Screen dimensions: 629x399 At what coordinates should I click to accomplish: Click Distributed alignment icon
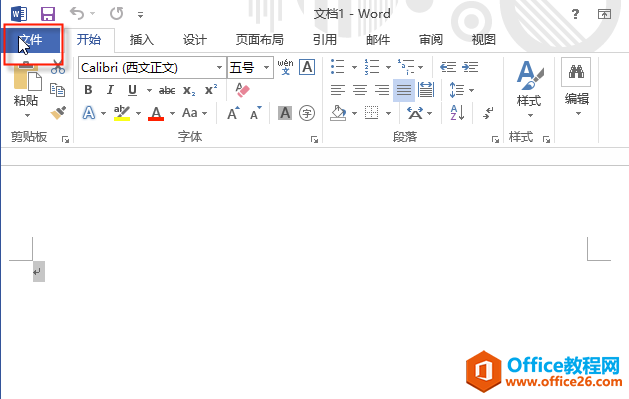point(426,90)
